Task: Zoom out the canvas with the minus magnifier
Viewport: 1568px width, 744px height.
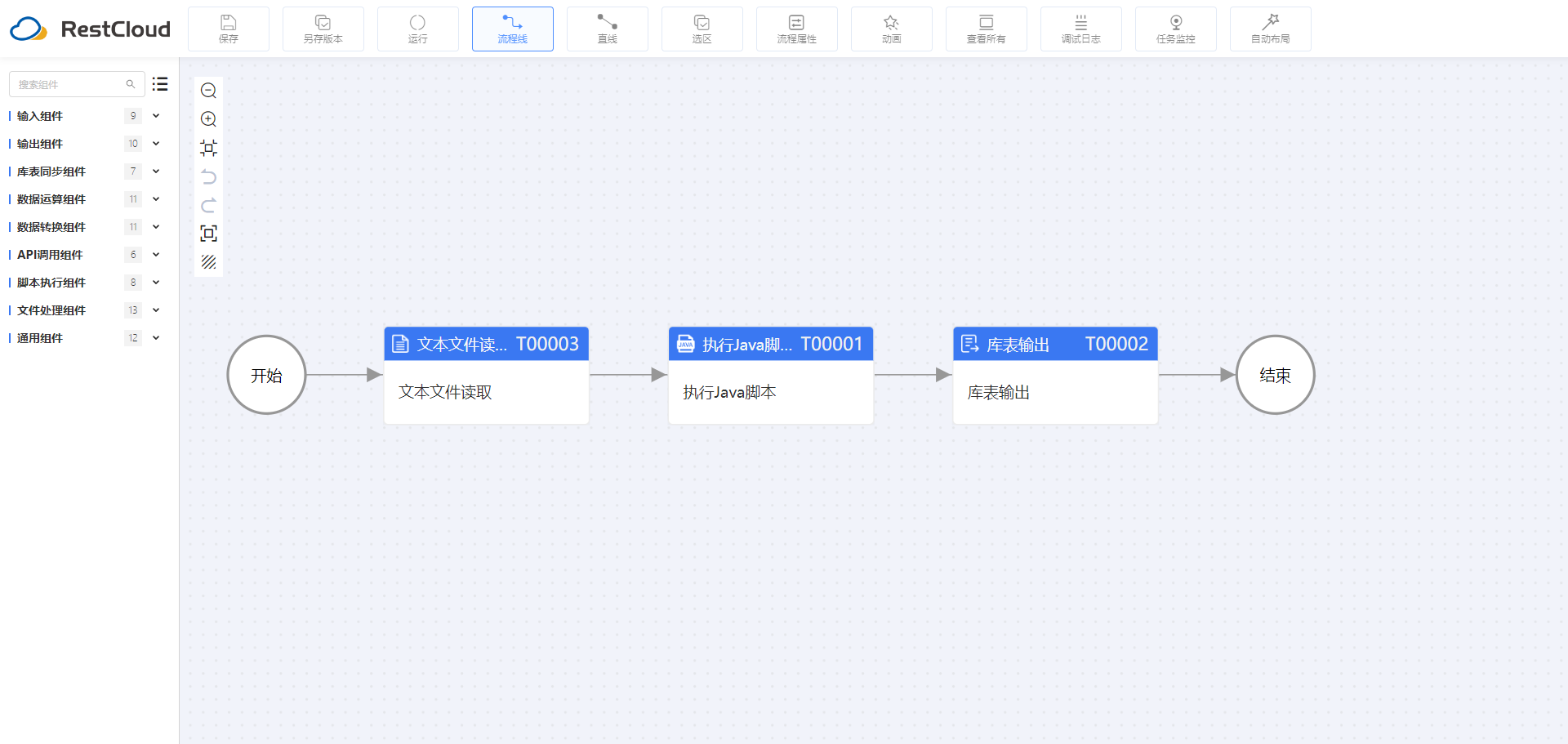Action: pos(208,91)
